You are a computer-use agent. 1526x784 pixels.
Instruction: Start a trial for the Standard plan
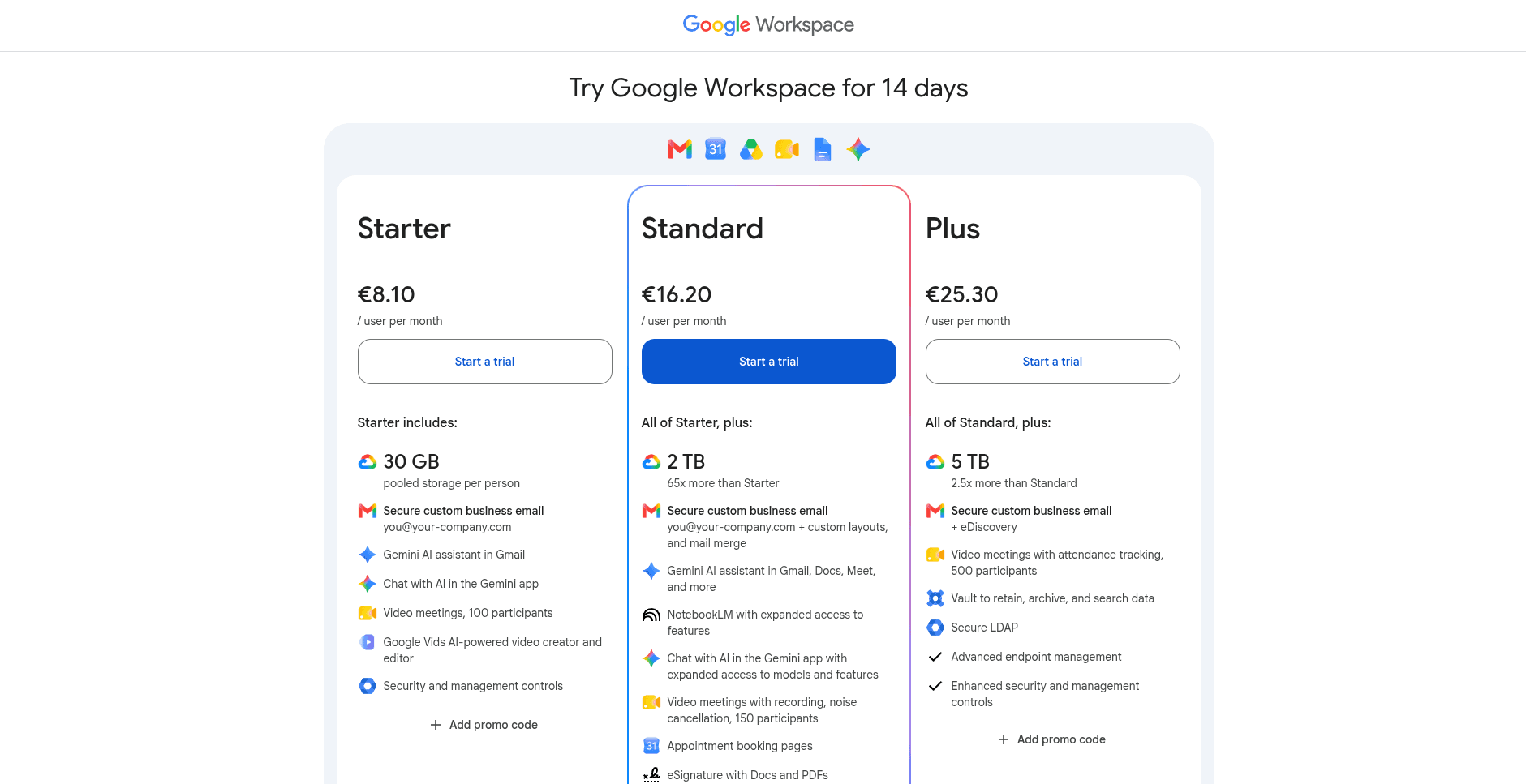coord(768,362)
